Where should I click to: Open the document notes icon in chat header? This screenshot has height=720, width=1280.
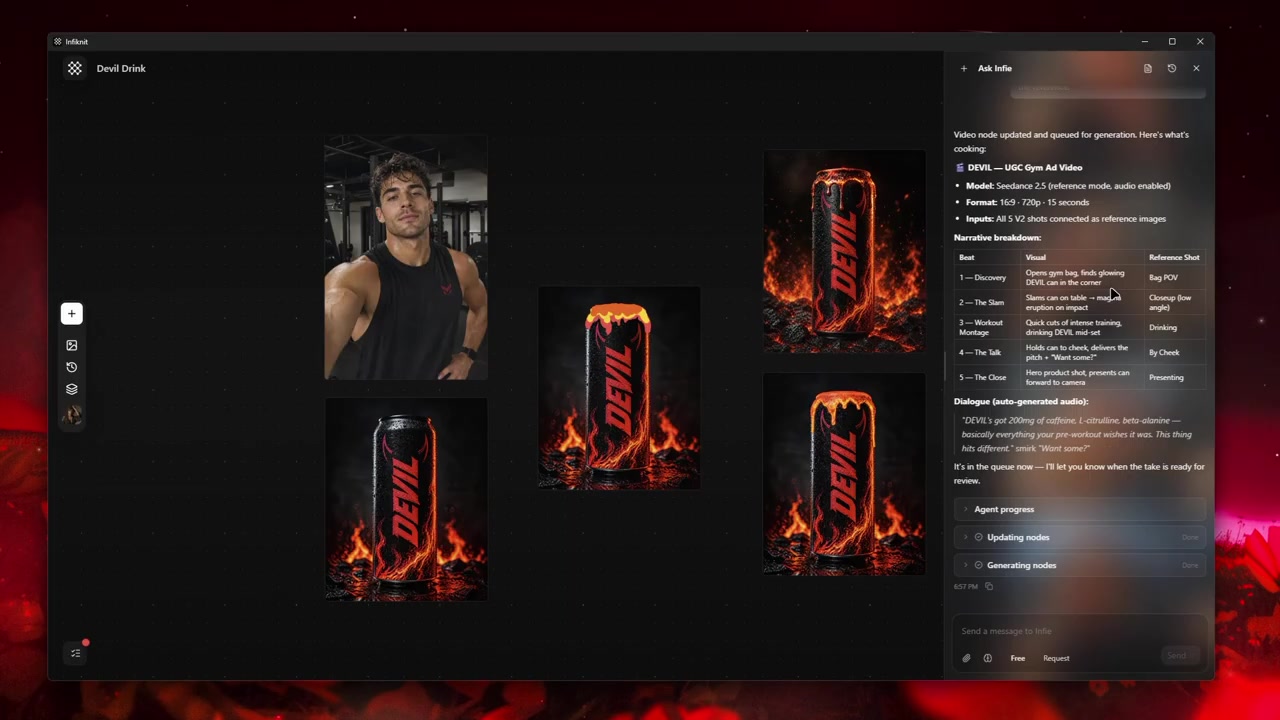1148,68
